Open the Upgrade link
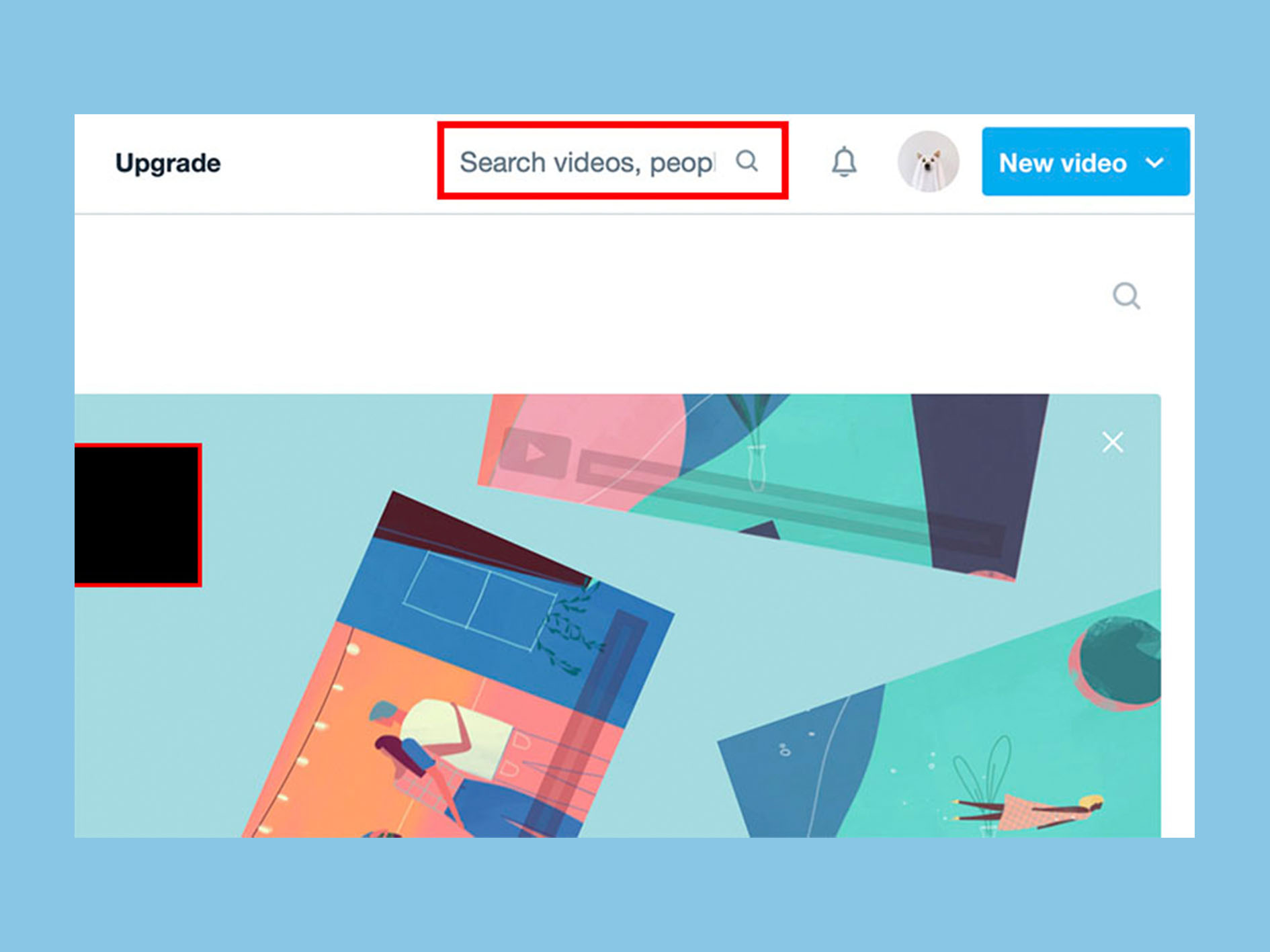 tap(168, 163)
